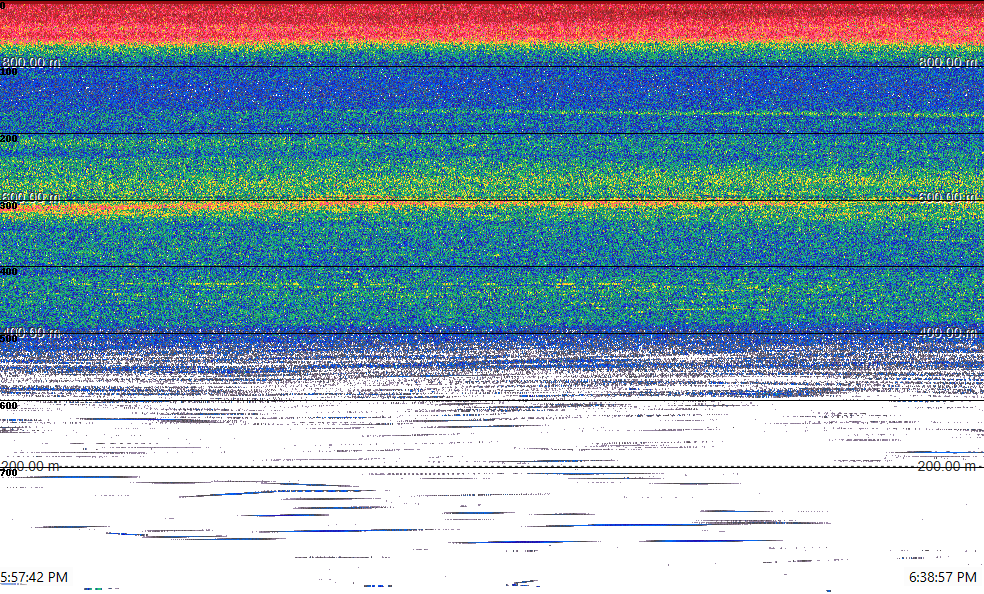Image resolution: width=984 pixels, height=594 pixels.
Task: Click the left-side 600.00 m range label
Action: (x=31, y=197)
